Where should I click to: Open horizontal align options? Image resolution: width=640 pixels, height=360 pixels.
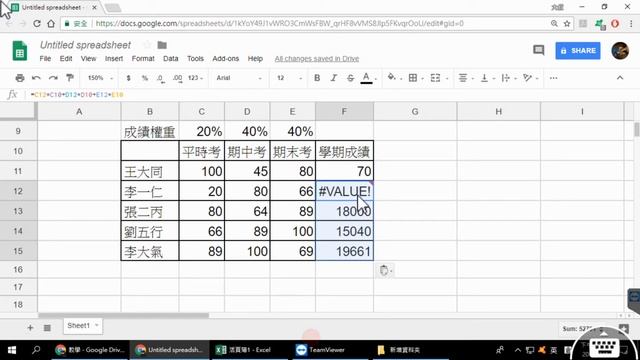pyautogui.click(x=464, y=78)
